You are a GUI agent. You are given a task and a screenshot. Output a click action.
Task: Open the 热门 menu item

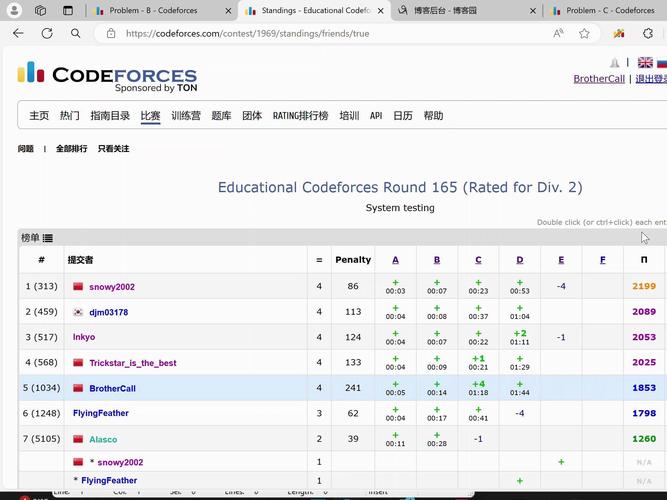pyautogui.click(x=69, y=115)
